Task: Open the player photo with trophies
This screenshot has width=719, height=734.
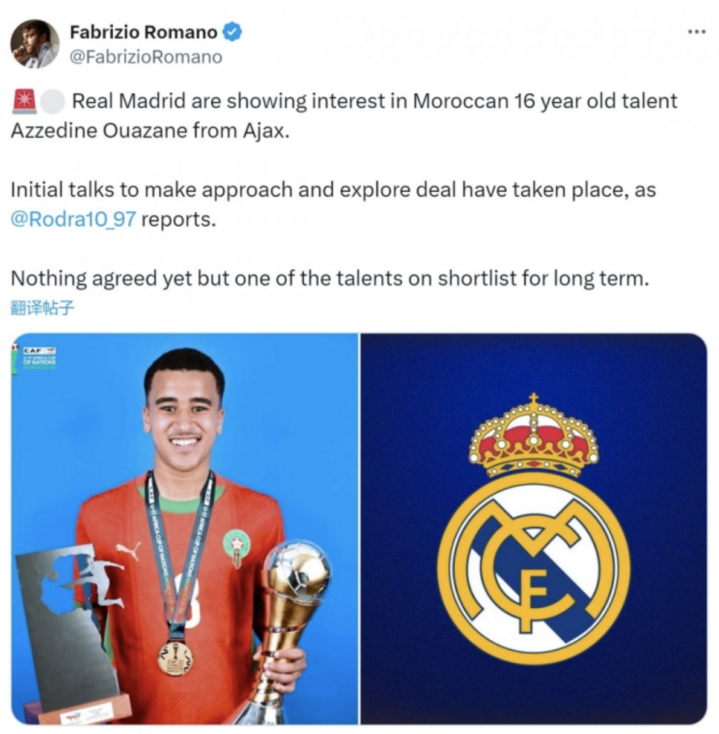Action: point(185,528)
